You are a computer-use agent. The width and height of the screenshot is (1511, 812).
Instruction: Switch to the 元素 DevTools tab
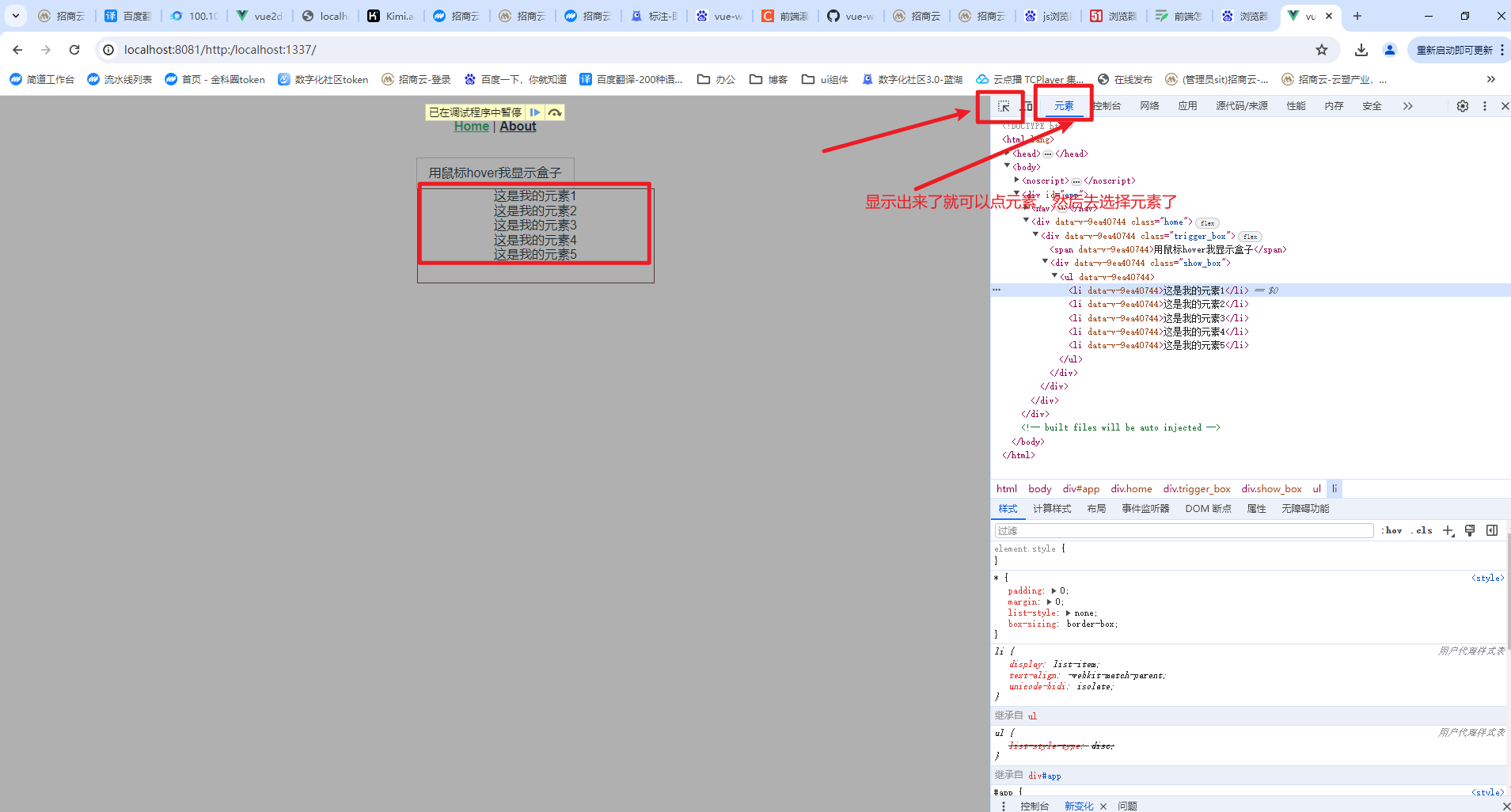[1064, 106]
